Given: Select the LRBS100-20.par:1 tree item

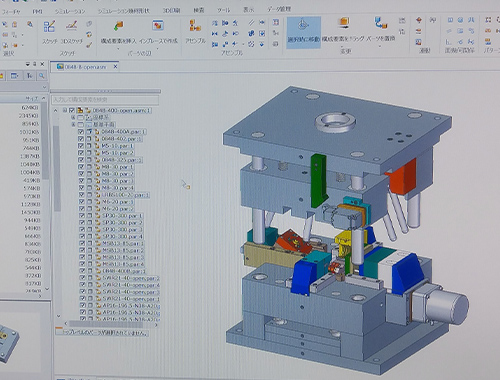Looking at the screenshot, I should click(x=125, y=195).
